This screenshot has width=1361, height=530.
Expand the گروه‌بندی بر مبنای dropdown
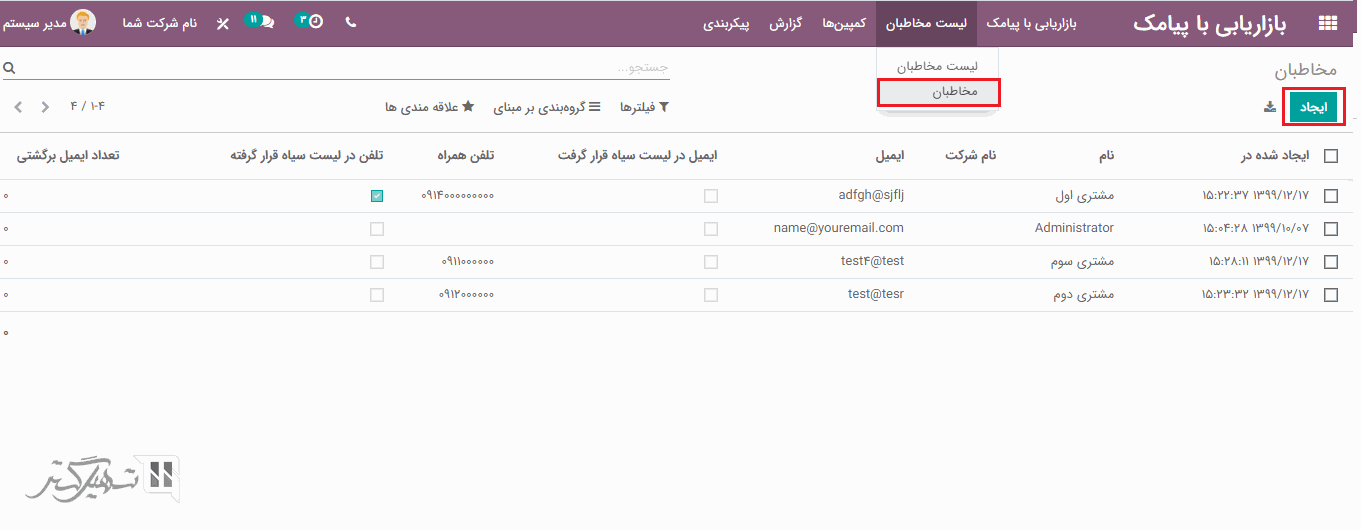pos(547,107)
